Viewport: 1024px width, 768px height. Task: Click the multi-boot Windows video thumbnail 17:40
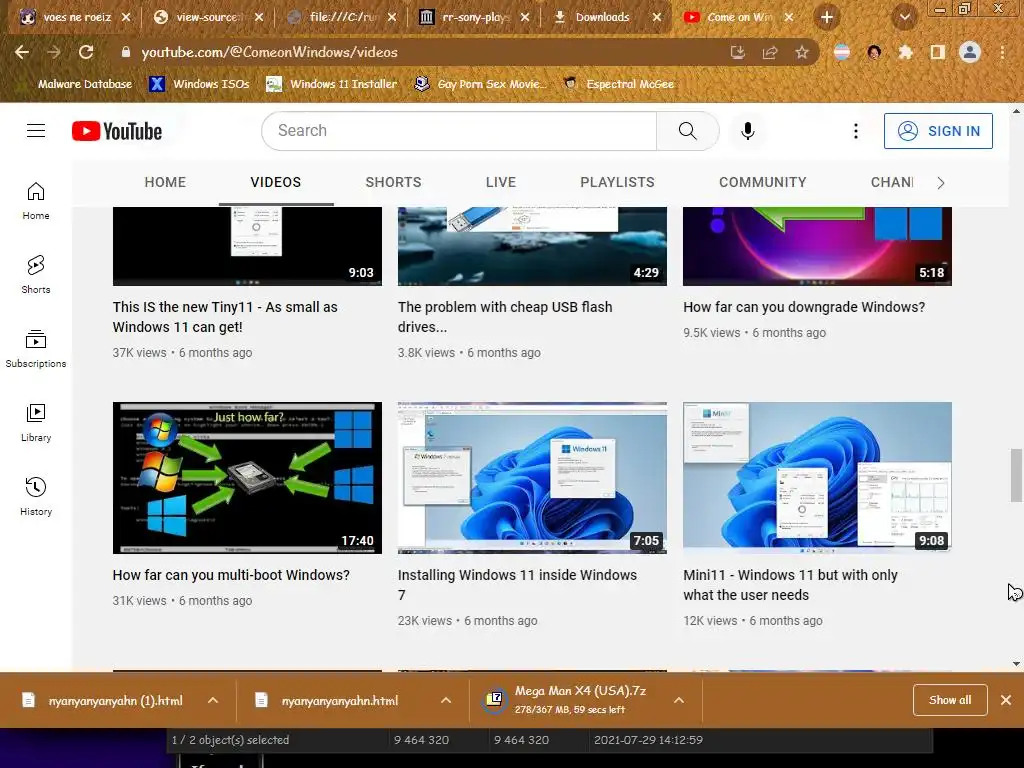(247, 478)
